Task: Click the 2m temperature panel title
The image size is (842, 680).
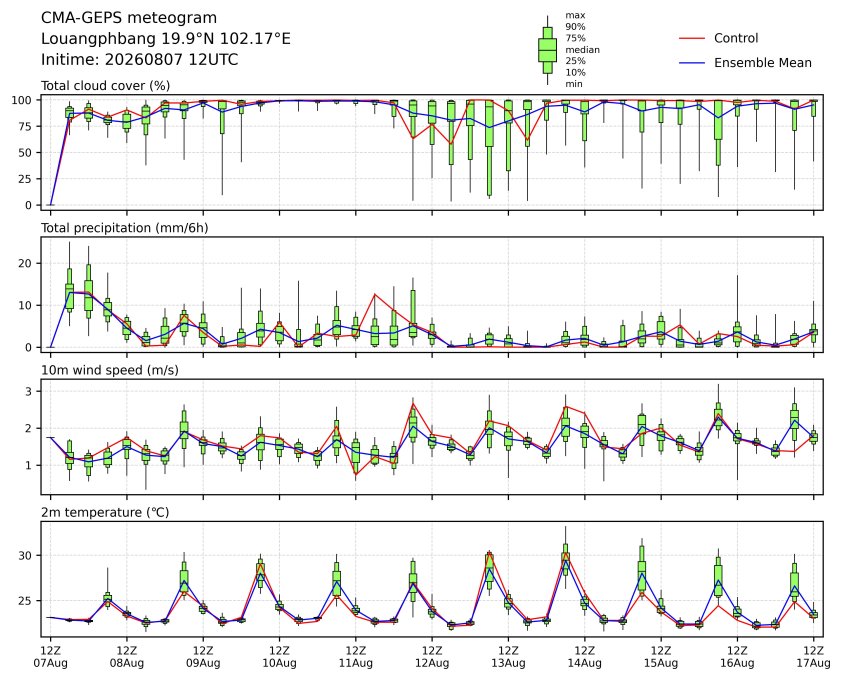Action: (x=105, y=512)
